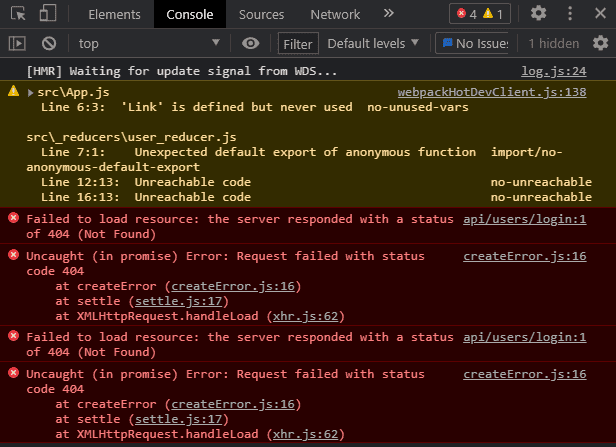Switch to the Elements tab
The image size is (616, 447).
114,14
